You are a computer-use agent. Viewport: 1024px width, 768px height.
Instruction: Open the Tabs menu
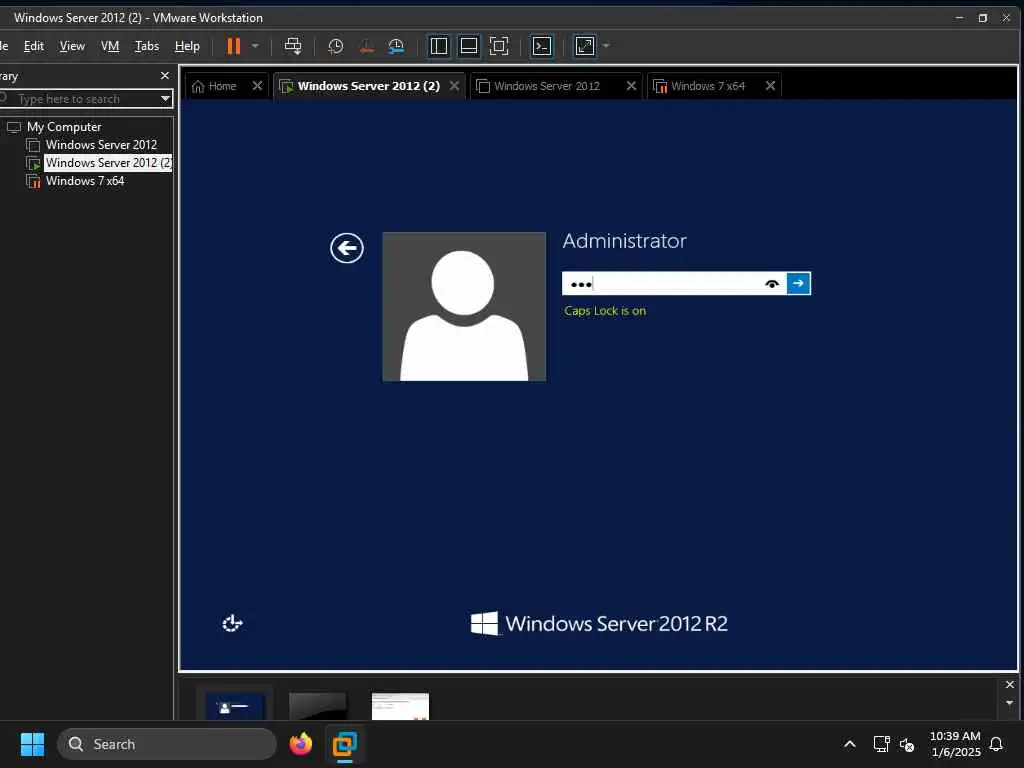147,46
